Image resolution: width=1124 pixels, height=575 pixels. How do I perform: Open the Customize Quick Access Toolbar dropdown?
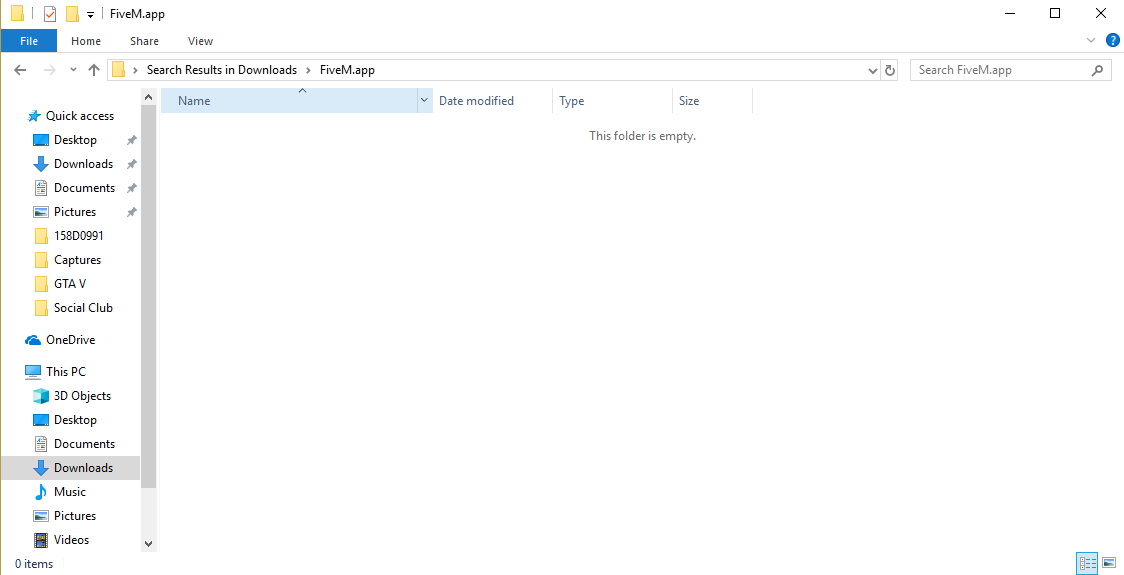[90, 14]
